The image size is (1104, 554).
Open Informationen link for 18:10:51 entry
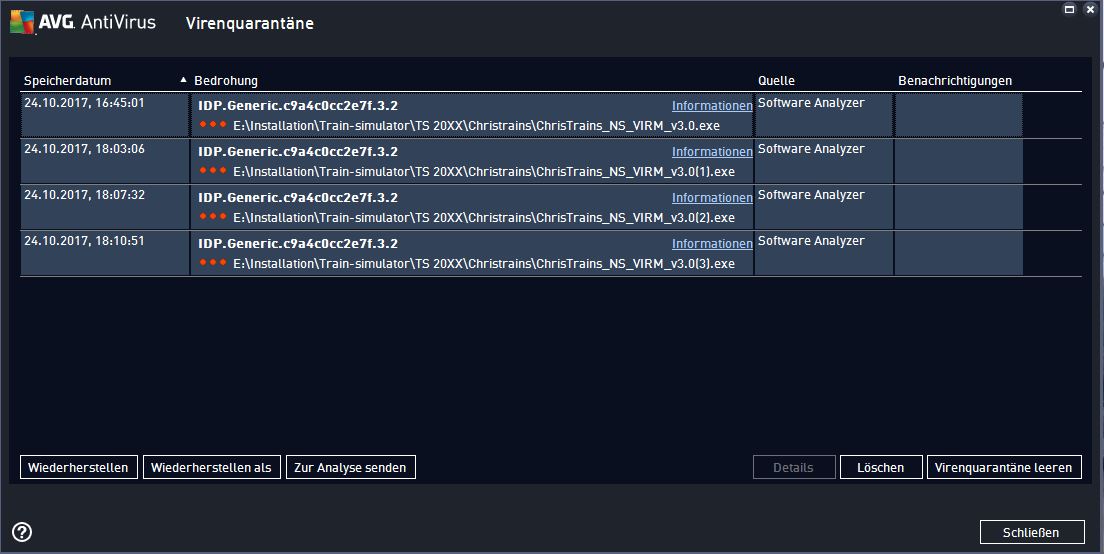pos(712,244)
